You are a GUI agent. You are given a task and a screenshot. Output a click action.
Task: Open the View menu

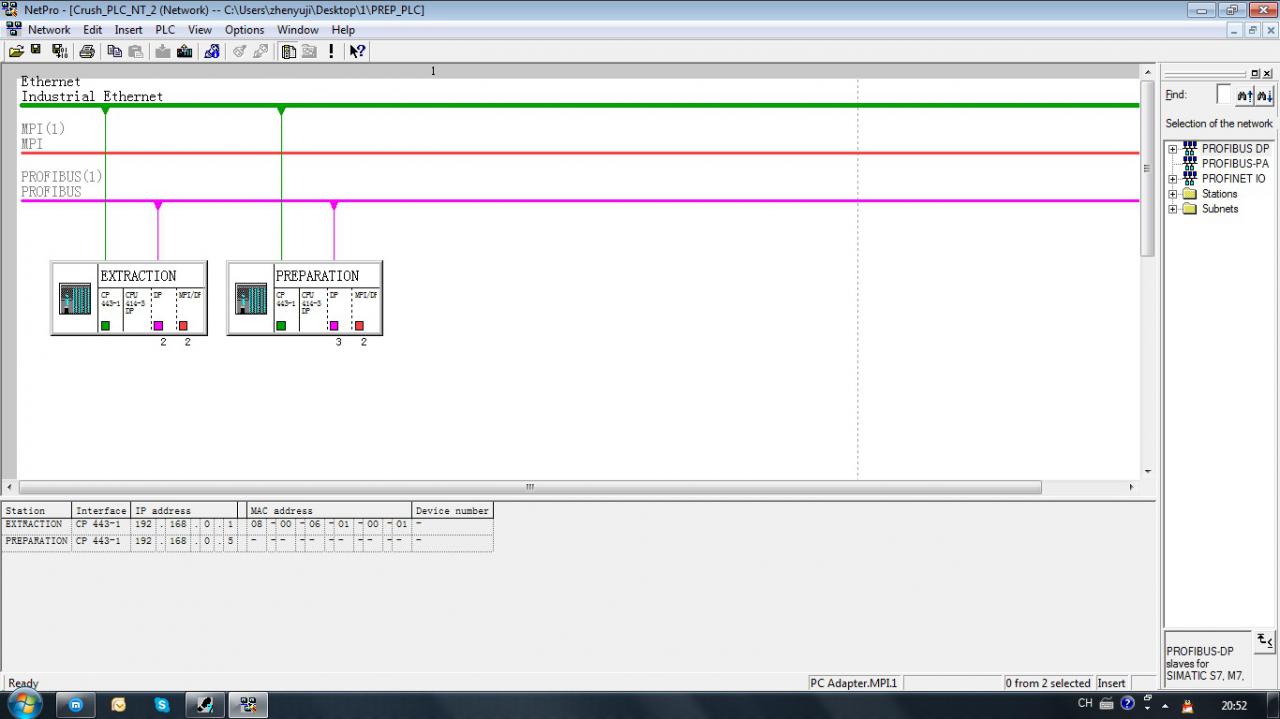point(200,30)
